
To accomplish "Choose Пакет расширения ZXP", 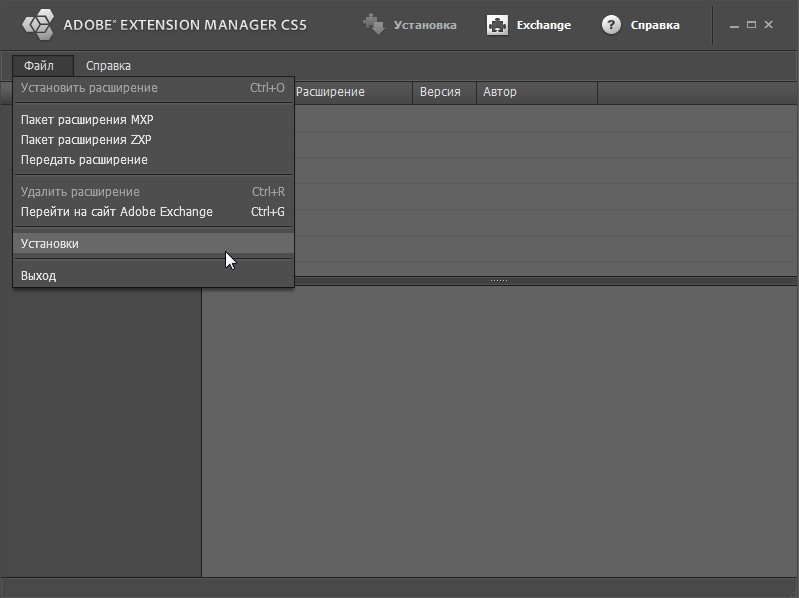I will coord(153,140).
